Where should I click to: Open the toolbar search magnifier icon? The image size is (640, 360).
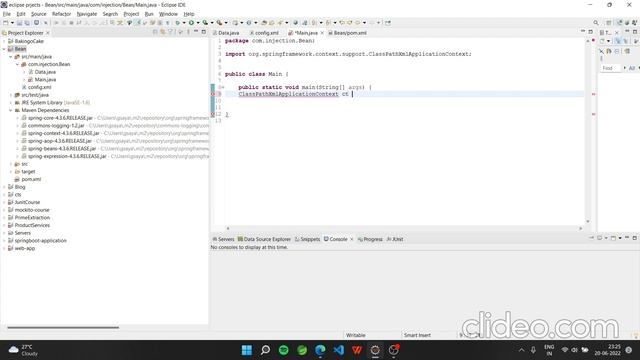(596, 22)
